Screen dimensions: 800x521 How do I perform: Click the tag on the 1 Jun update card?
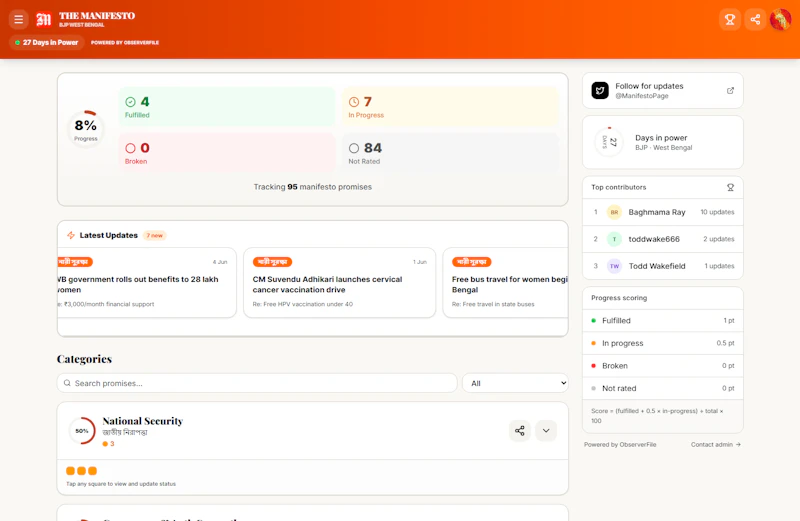pyautogui.click(x=272, y=262)
